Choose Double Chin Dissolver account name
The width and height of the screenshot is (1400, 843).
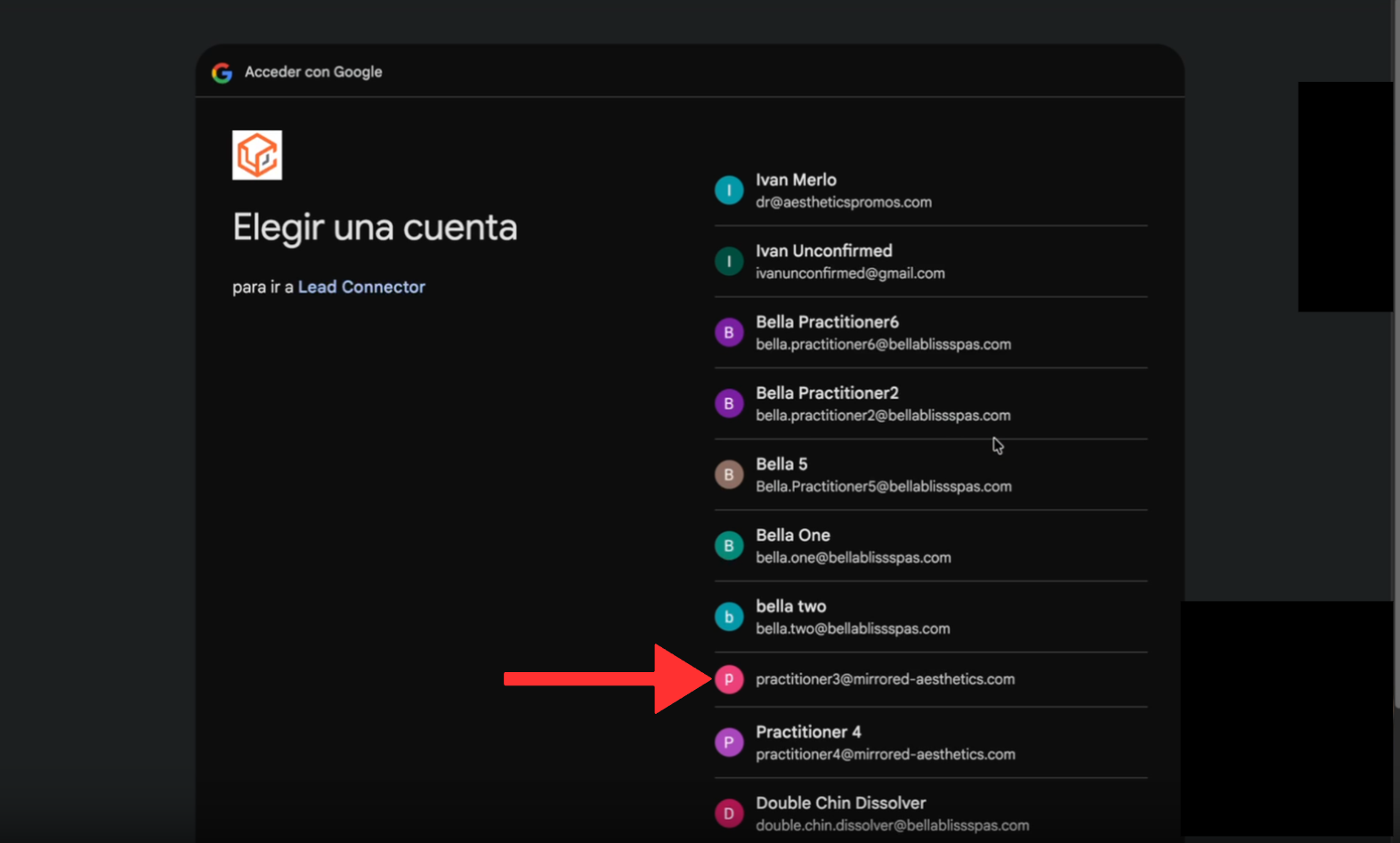pyautogui.click(x=841, y=804)
